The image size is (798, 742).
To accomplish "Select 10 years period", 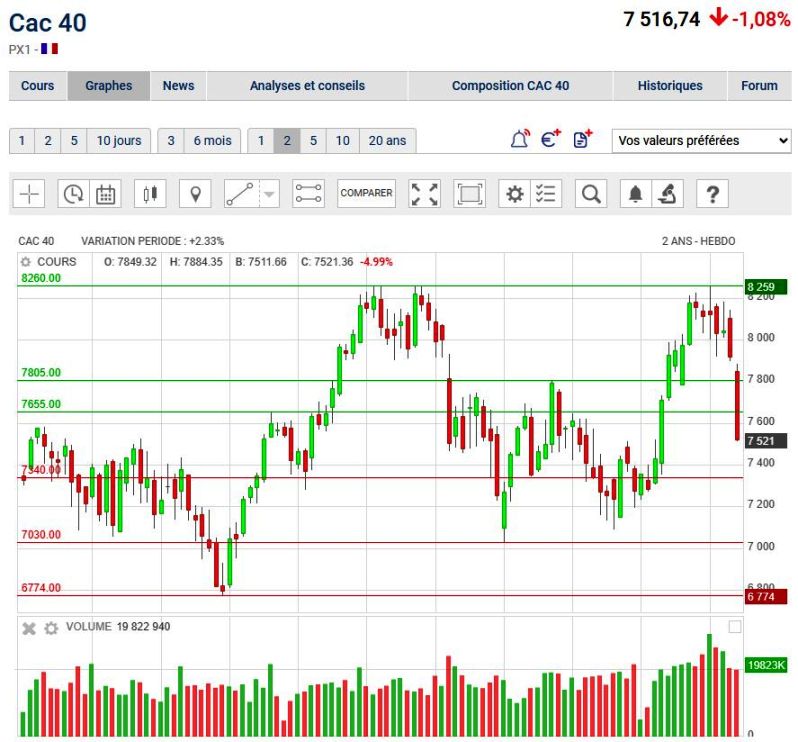I will point(343,140).
